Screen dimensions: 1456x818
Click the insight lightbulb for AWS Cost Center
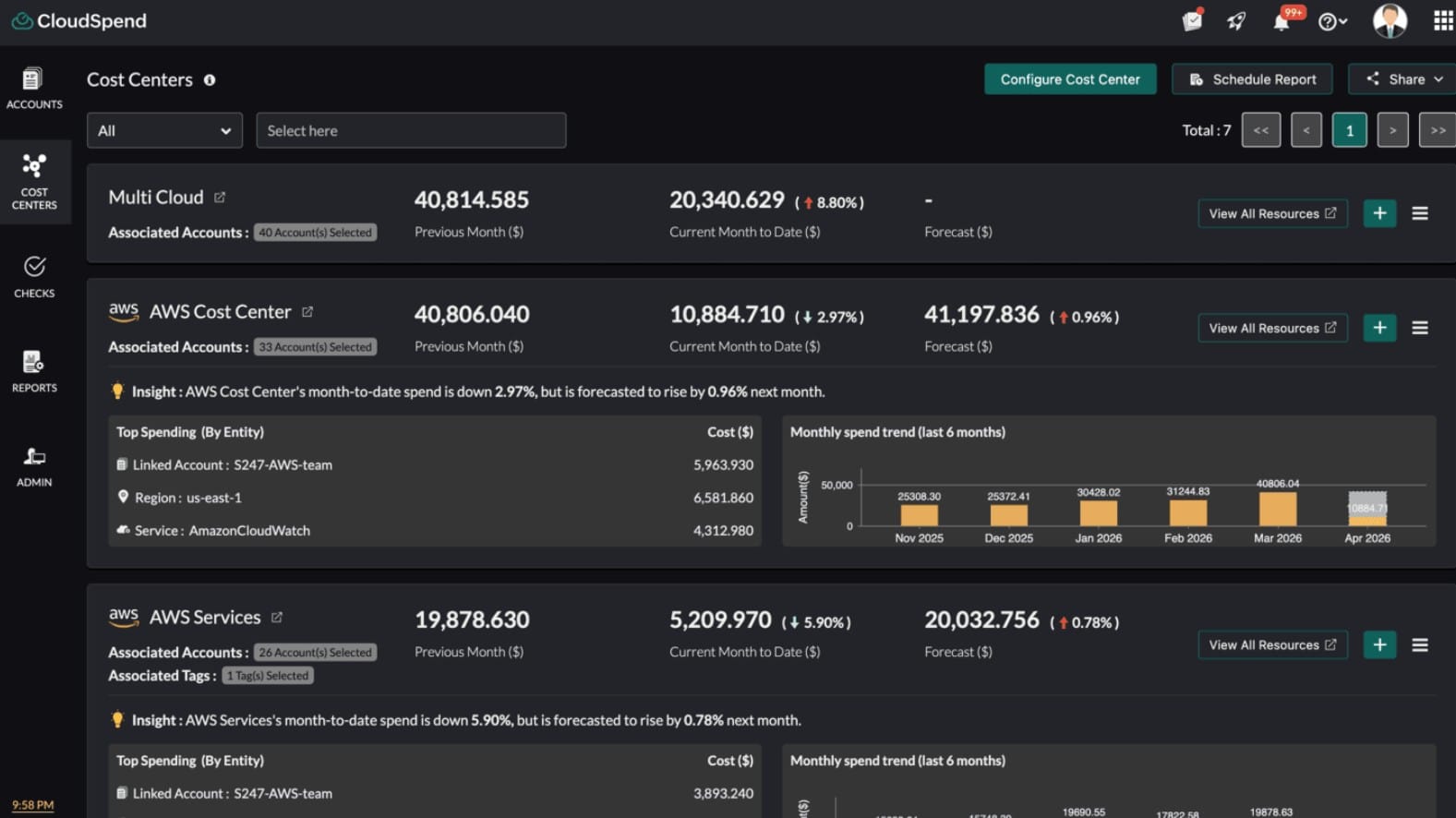(117, 391)
